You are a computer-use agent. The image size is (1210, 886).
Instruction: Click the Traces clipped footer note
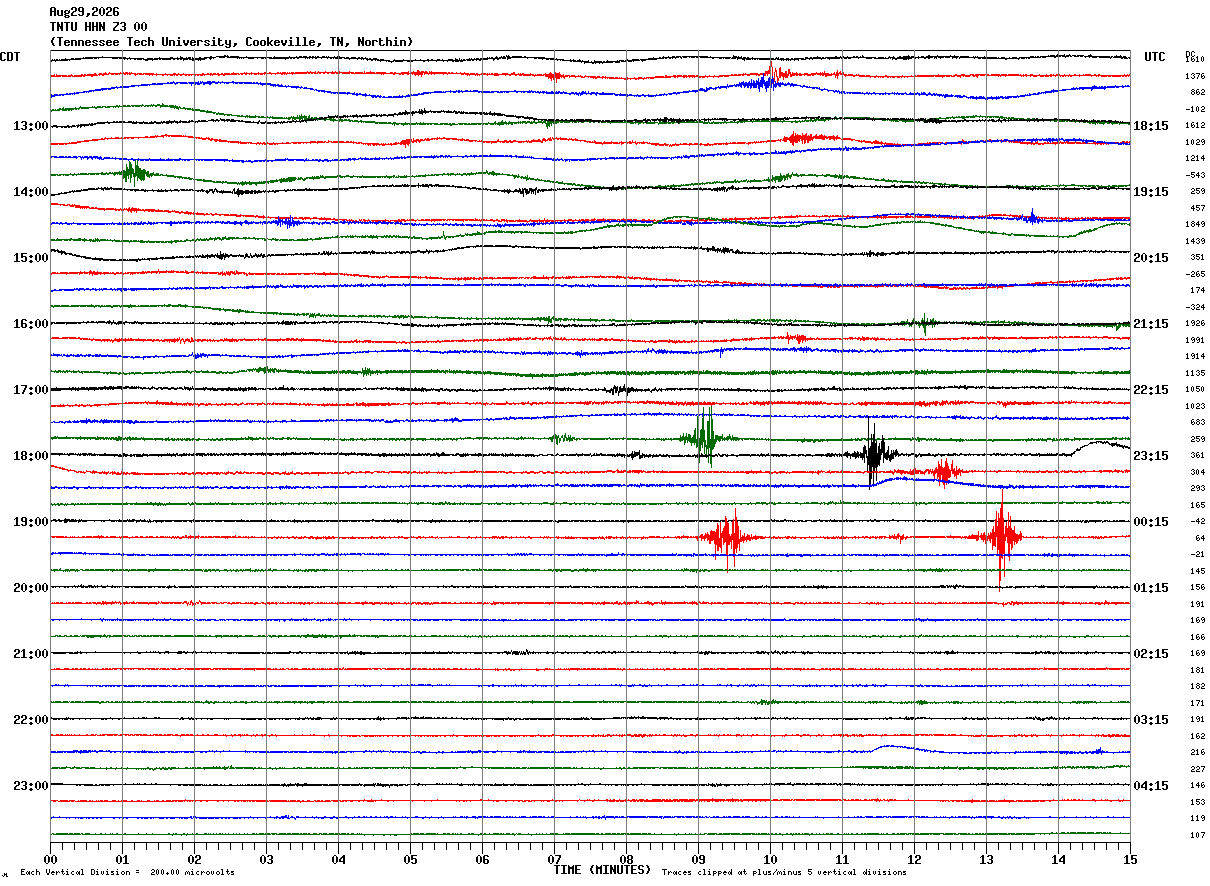784,873
